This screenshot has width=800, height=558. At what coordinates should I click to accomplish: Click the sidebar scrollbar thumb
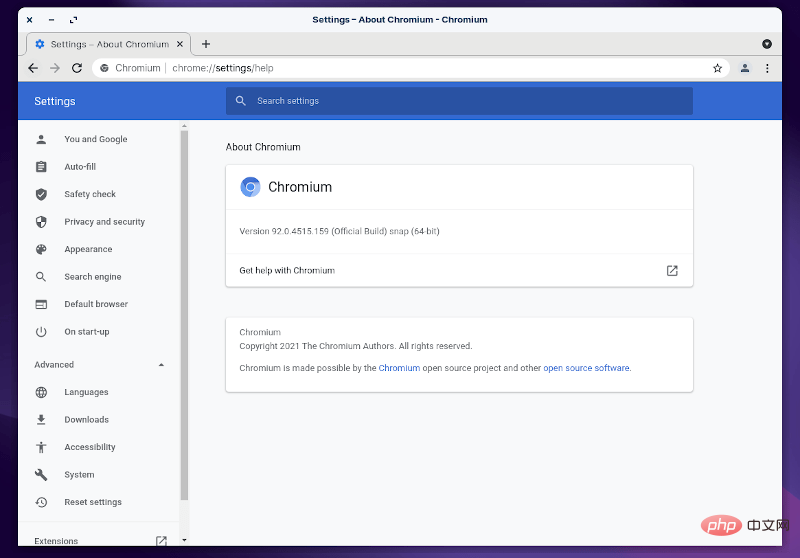[184, 315]
